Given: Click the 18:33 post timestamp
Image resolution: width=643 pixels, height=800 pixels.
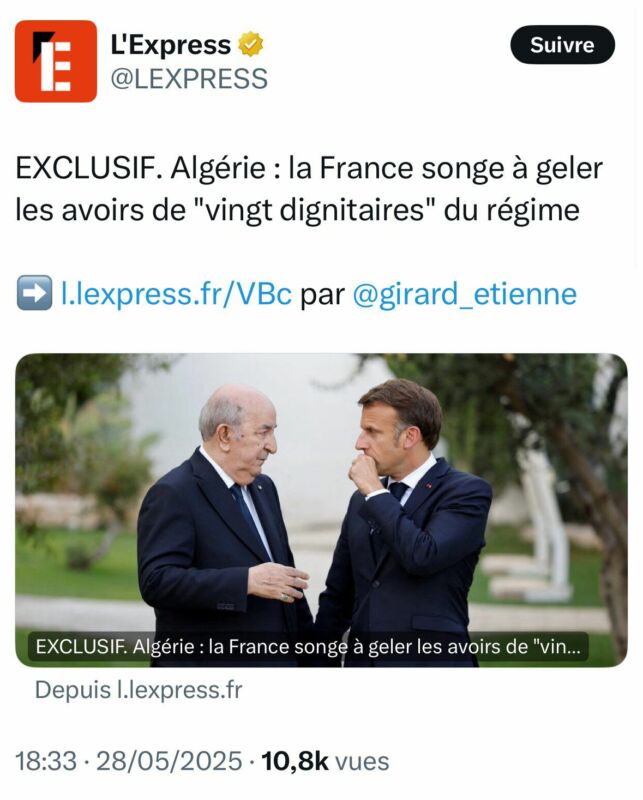Looking at the screenshot, I should click(x=46, y=761).
